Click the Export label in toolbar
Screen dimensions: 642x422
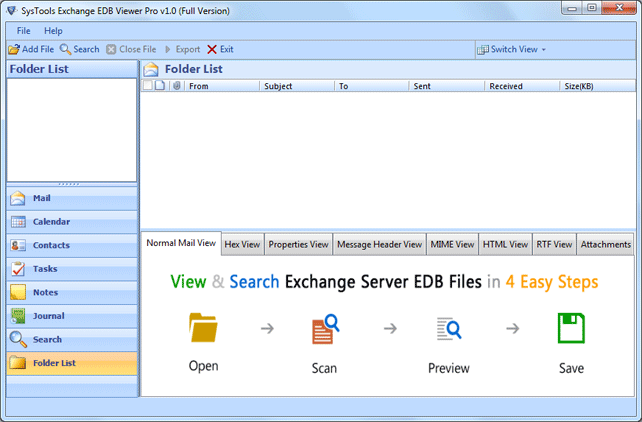click(188, 50)
